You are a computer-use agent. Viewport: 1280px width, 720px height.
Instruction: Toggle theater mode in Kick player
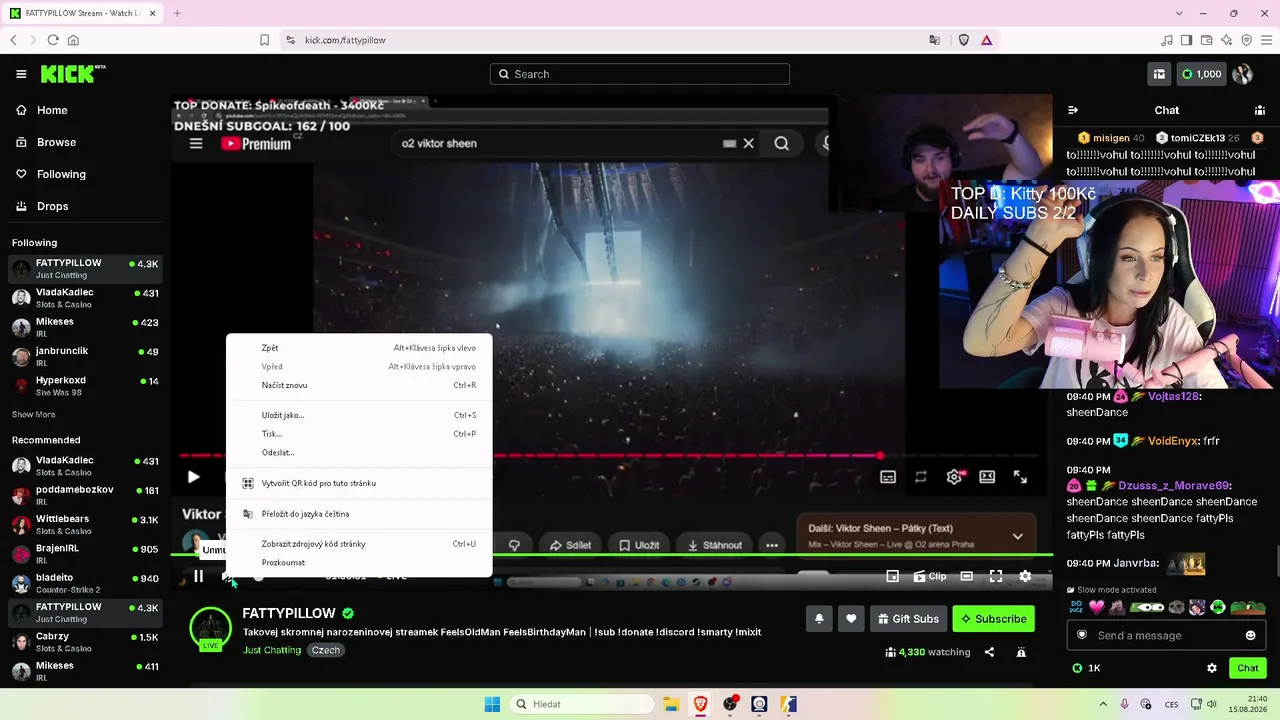coord(967,576)
